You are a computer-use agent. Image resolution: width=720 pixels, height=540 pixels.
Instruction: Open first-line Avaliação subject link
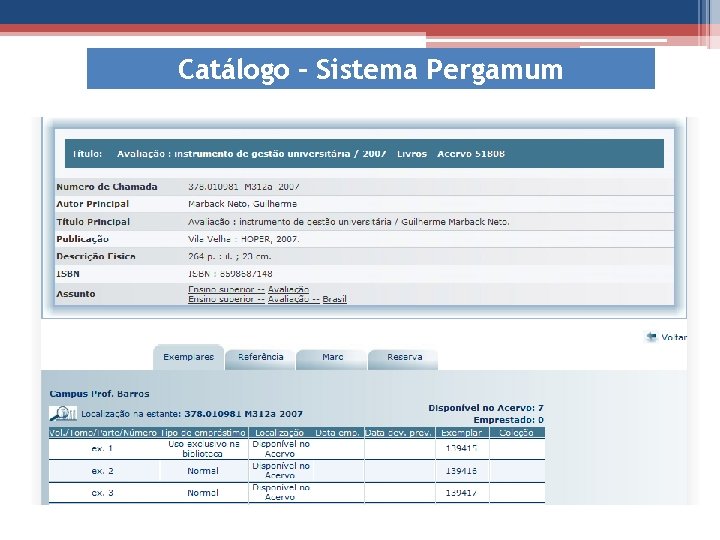pos(288,289)
